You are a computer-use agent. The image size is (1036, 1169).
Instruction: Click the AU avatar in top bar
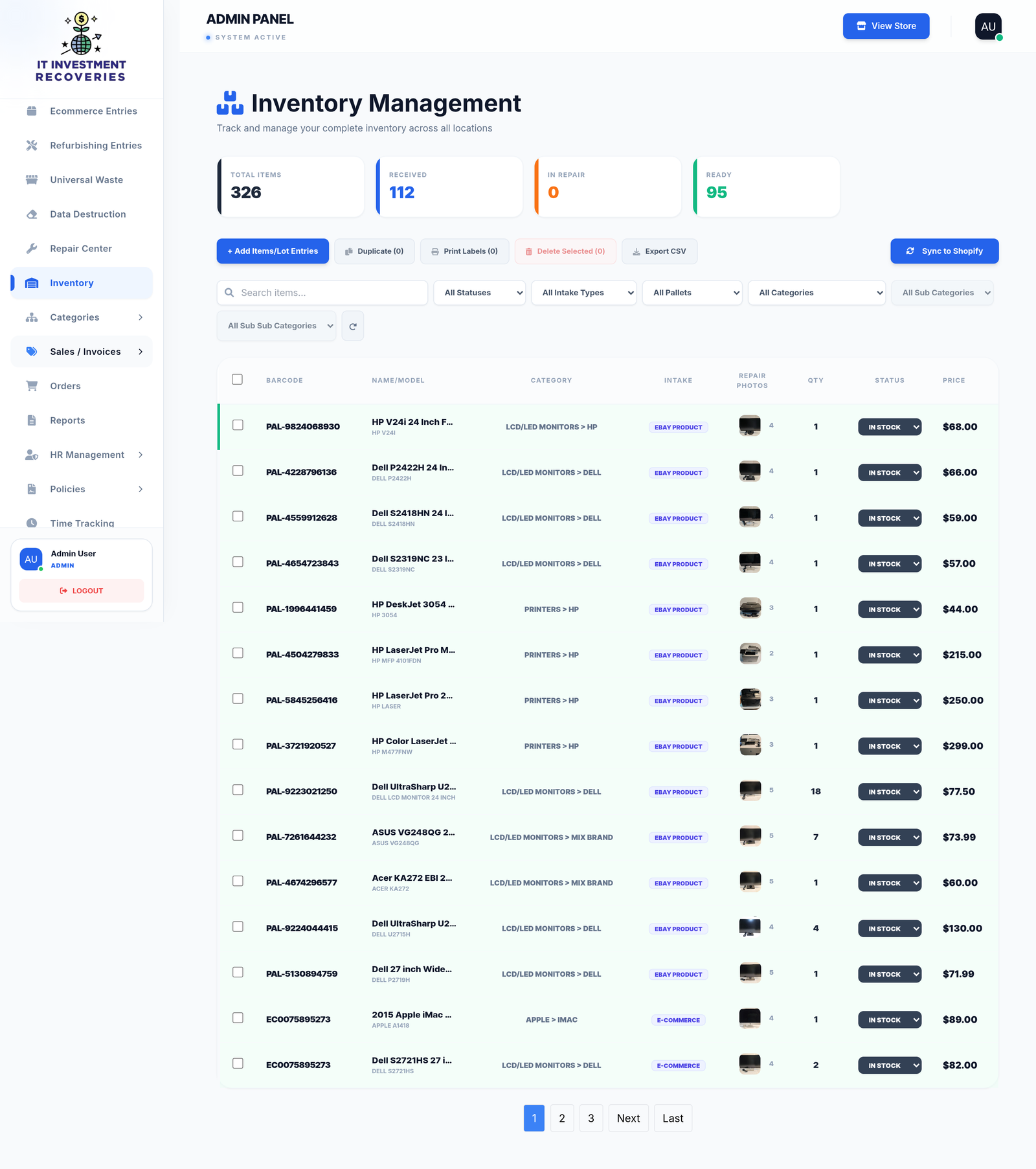pyautogui.click(x=988, y=27)
